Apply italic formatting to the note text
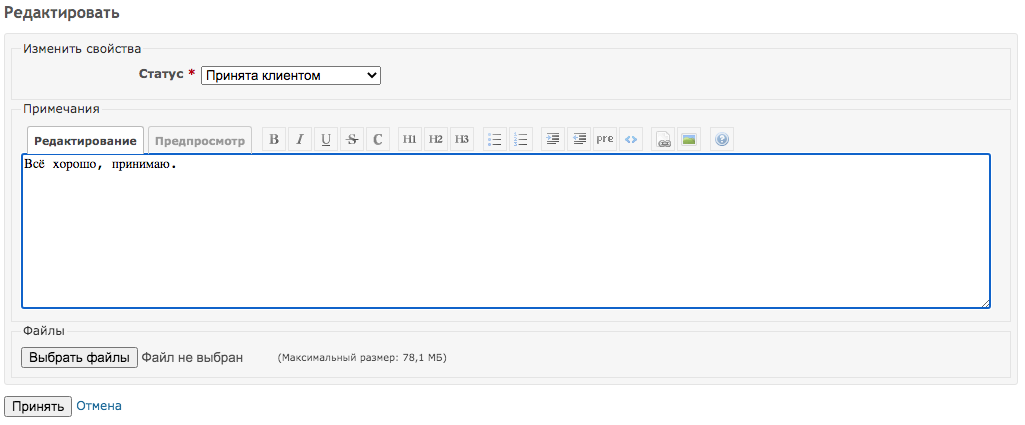The height and width of the screenshot is (425, 1025). [x=300, y=140]
